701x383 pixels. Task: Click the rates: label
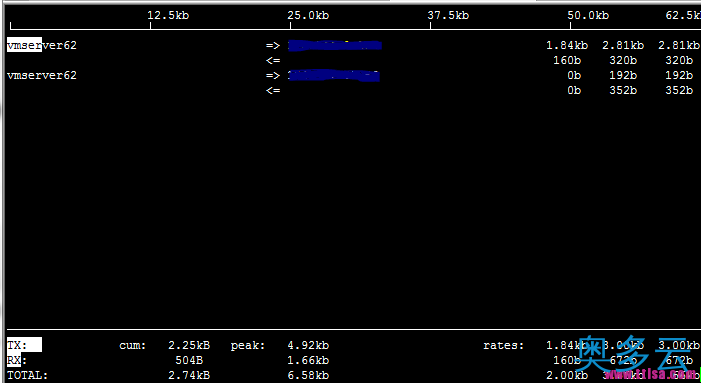(503, 345)
